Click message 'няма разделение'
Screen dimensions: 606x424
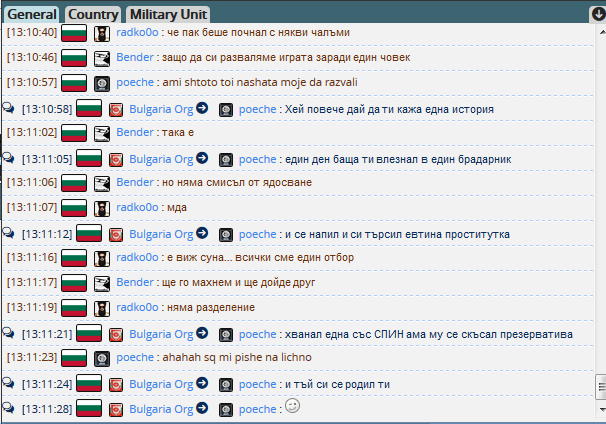point(211,308)
